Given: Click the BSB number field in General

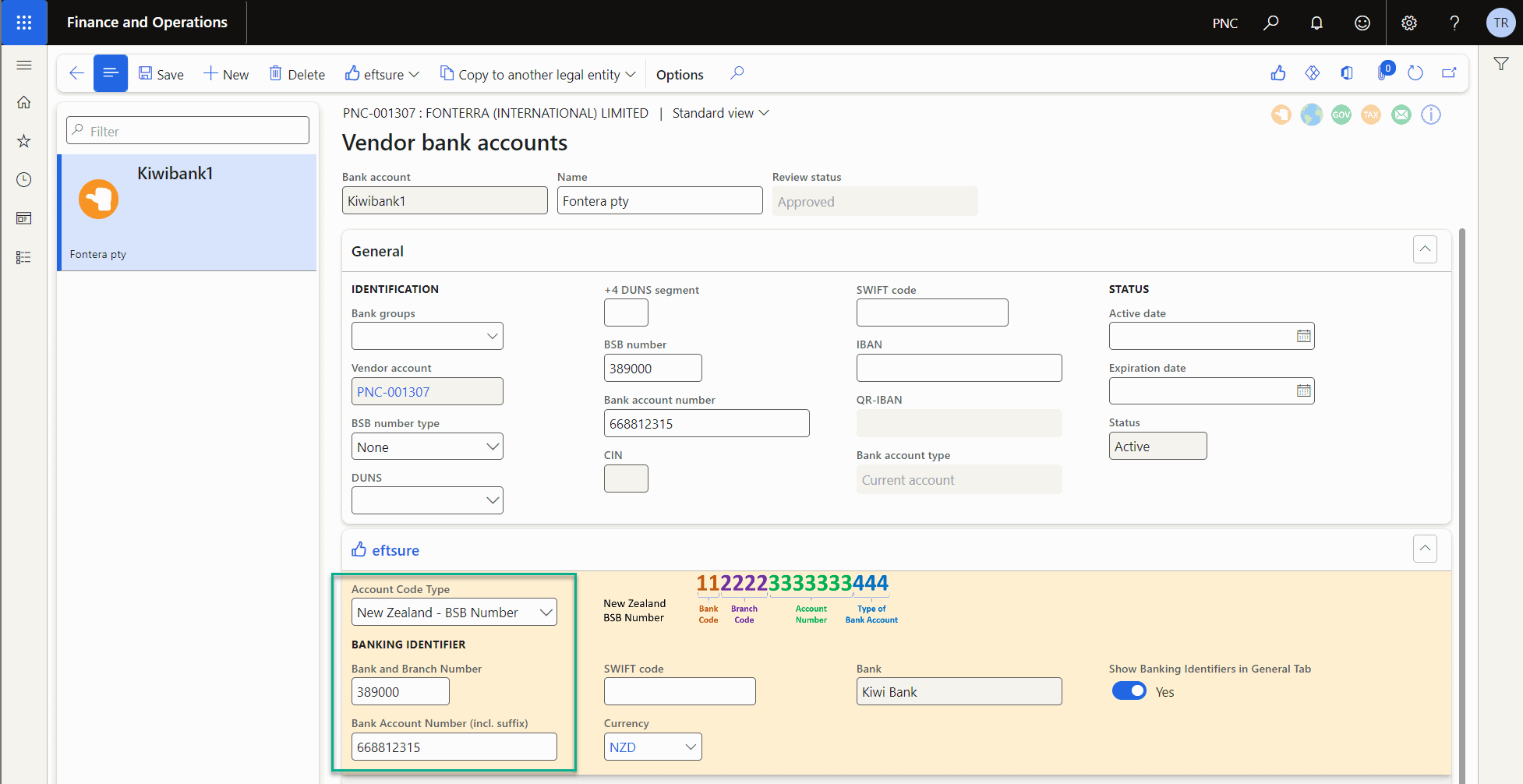Looking at the screenshot, I should click(652, 368).
